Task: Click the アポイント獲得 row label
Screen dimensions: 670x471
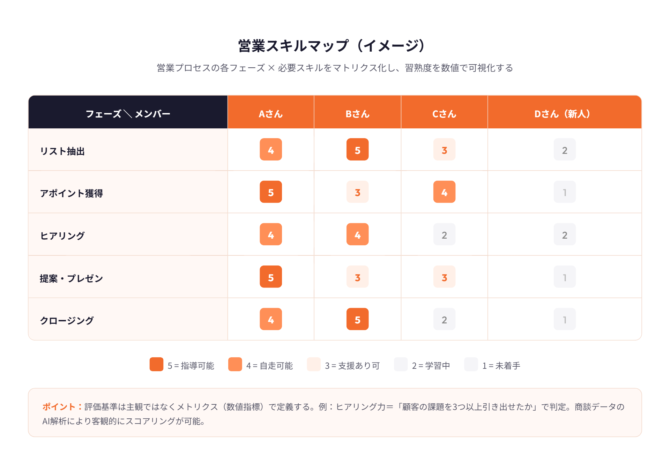Action: coord(72,193)
